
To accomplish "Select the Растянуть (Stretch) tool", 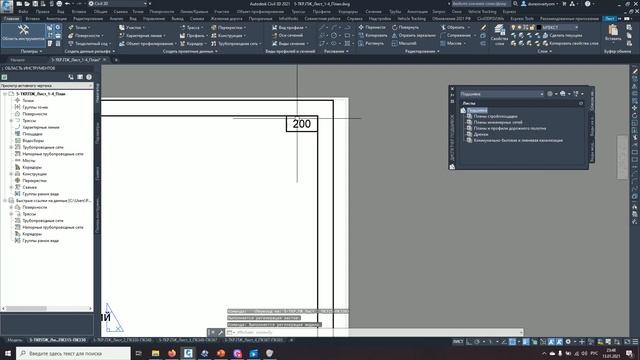I will tap(371, 43).
